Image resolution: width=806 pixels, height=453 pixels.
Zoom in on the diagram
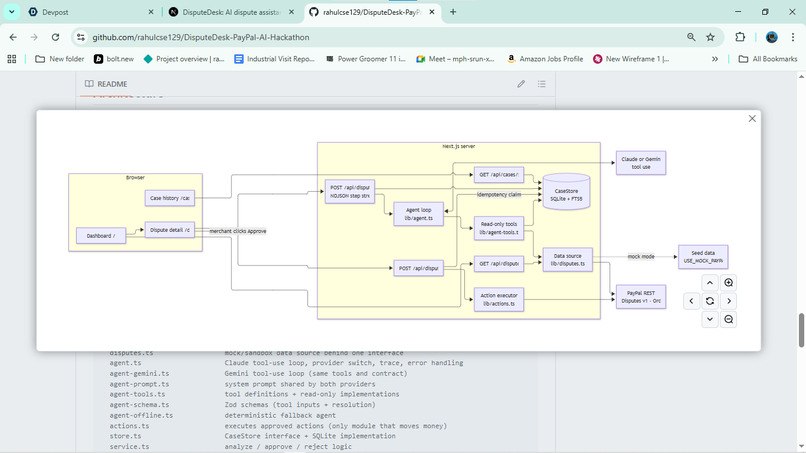729,283
